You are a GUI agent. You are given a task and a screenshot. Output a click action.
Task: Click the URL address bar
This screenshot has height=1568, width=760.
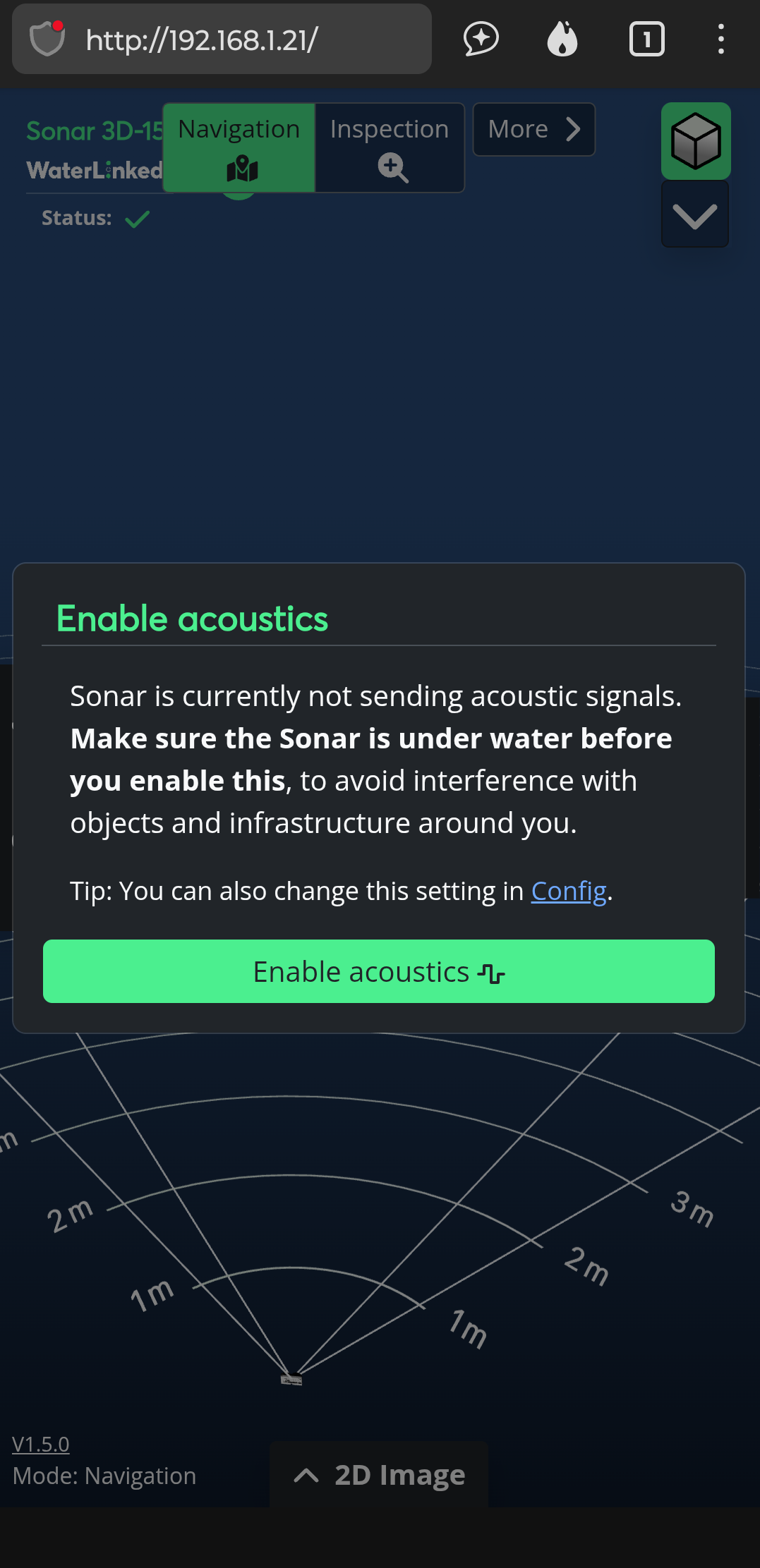pyautogui.click(x=222, y=39)
